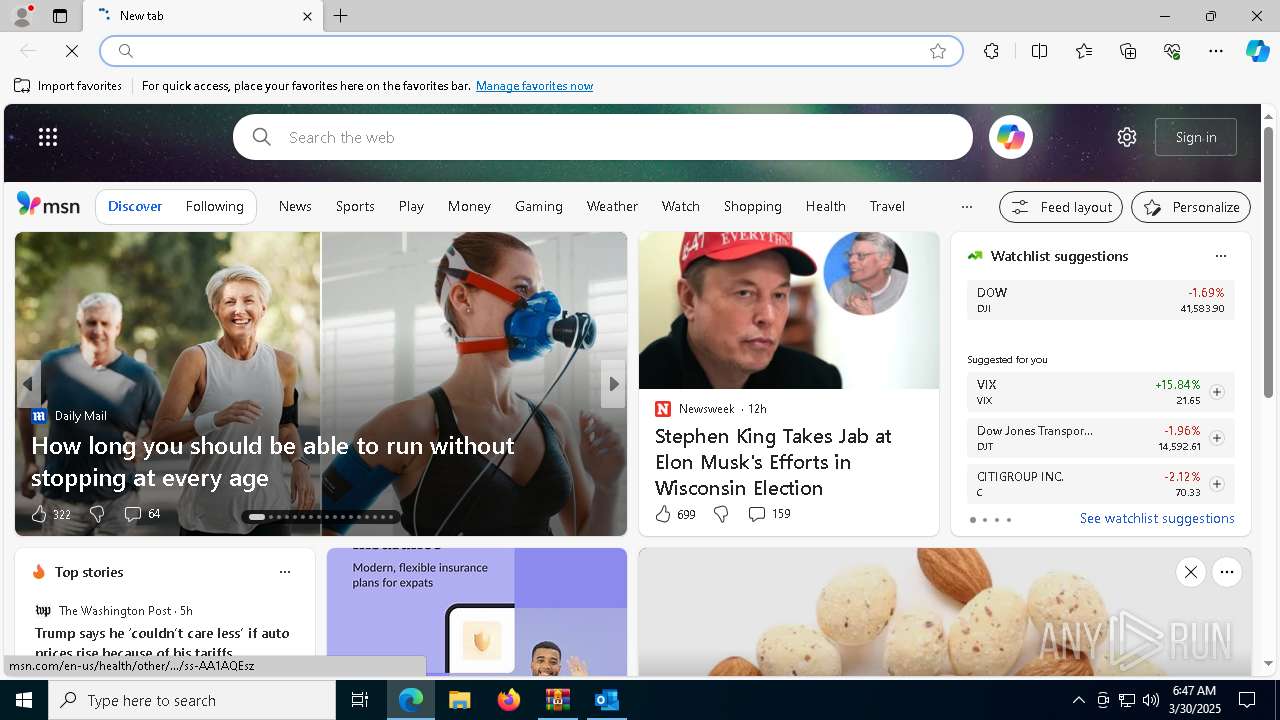Show previous carousel story
Image resolution: width=1280 pixels, height=720 pixels.
tap(28, 384)
